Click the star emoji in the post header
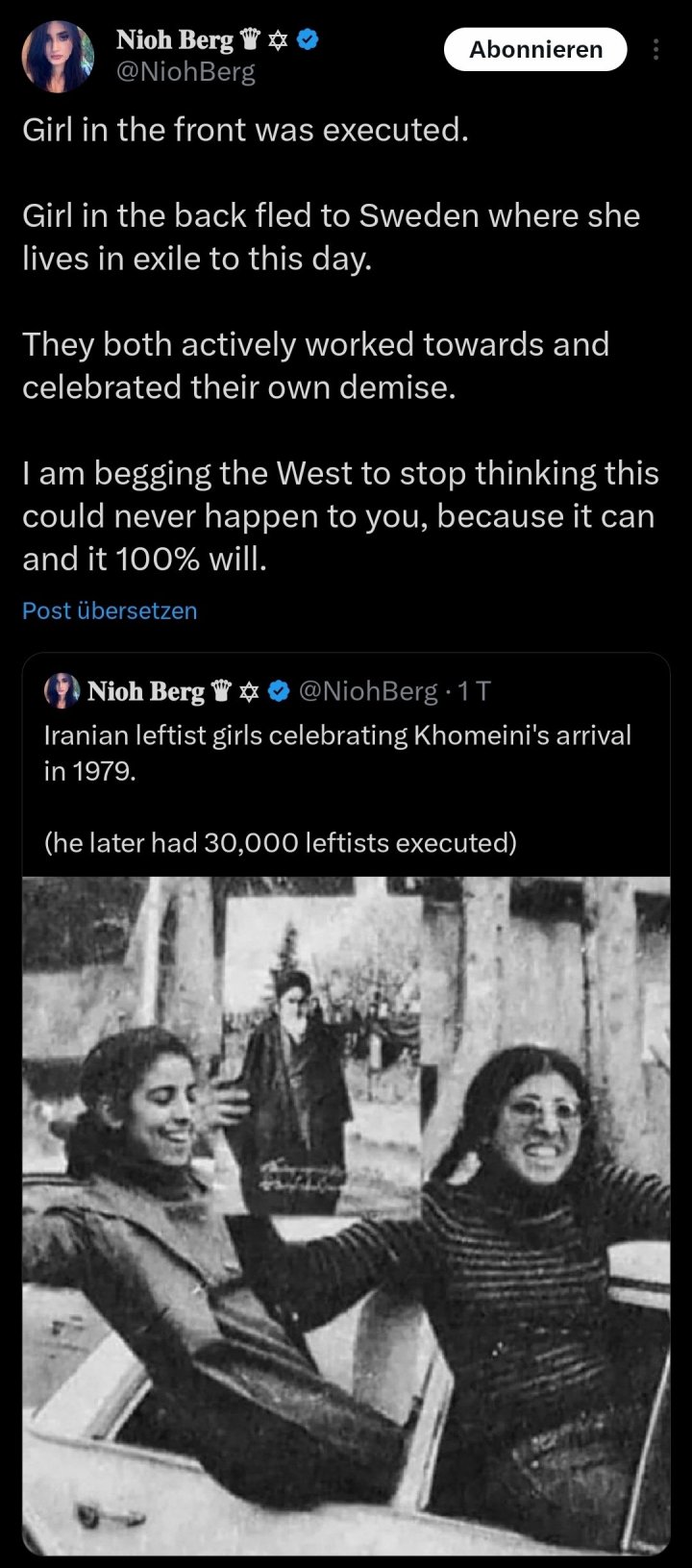Image resolution: width=692 pixels, height=1568 pixels. [278, 39]
